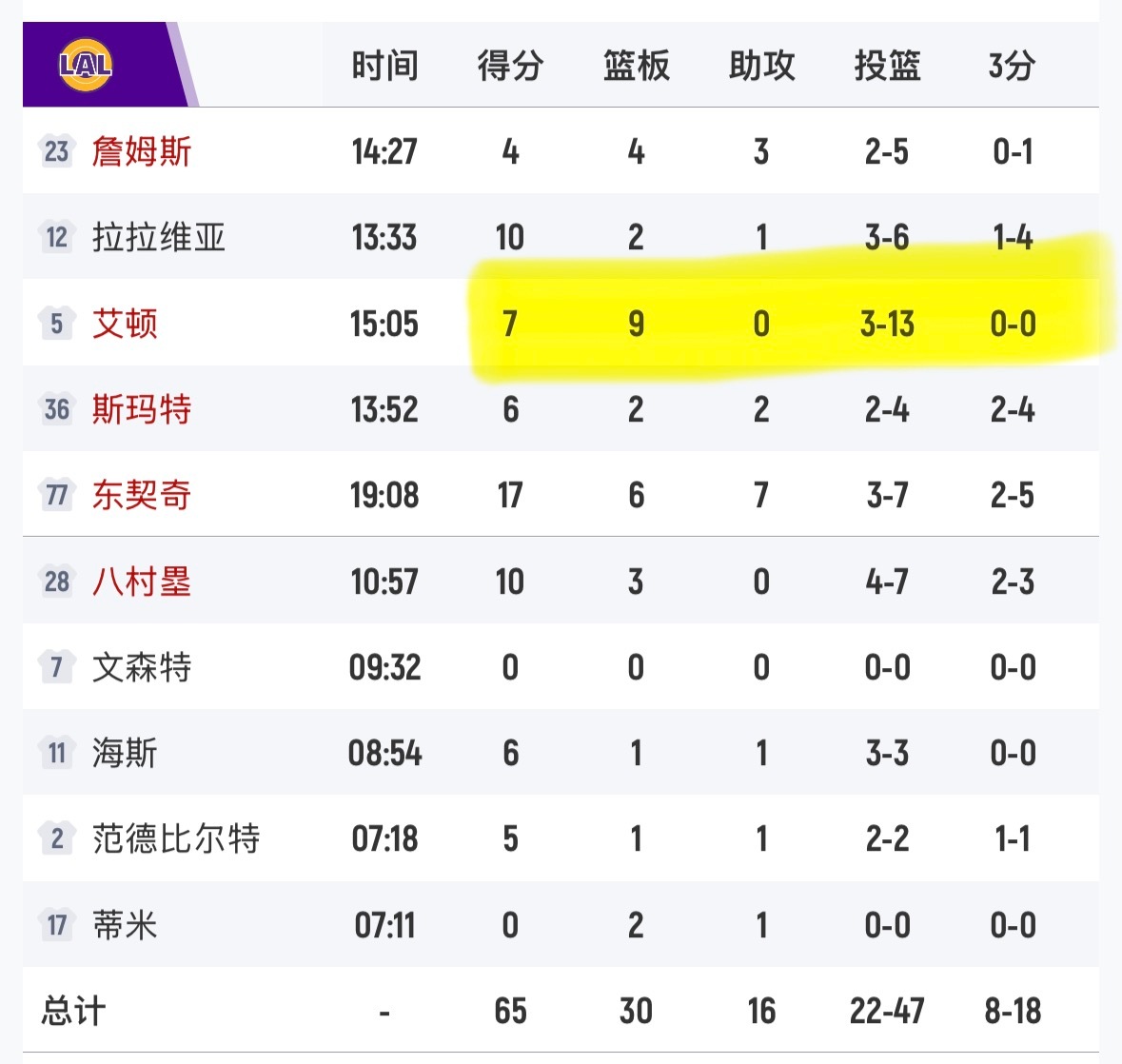Click the 八村塁 player name

(x=143, y=581)
